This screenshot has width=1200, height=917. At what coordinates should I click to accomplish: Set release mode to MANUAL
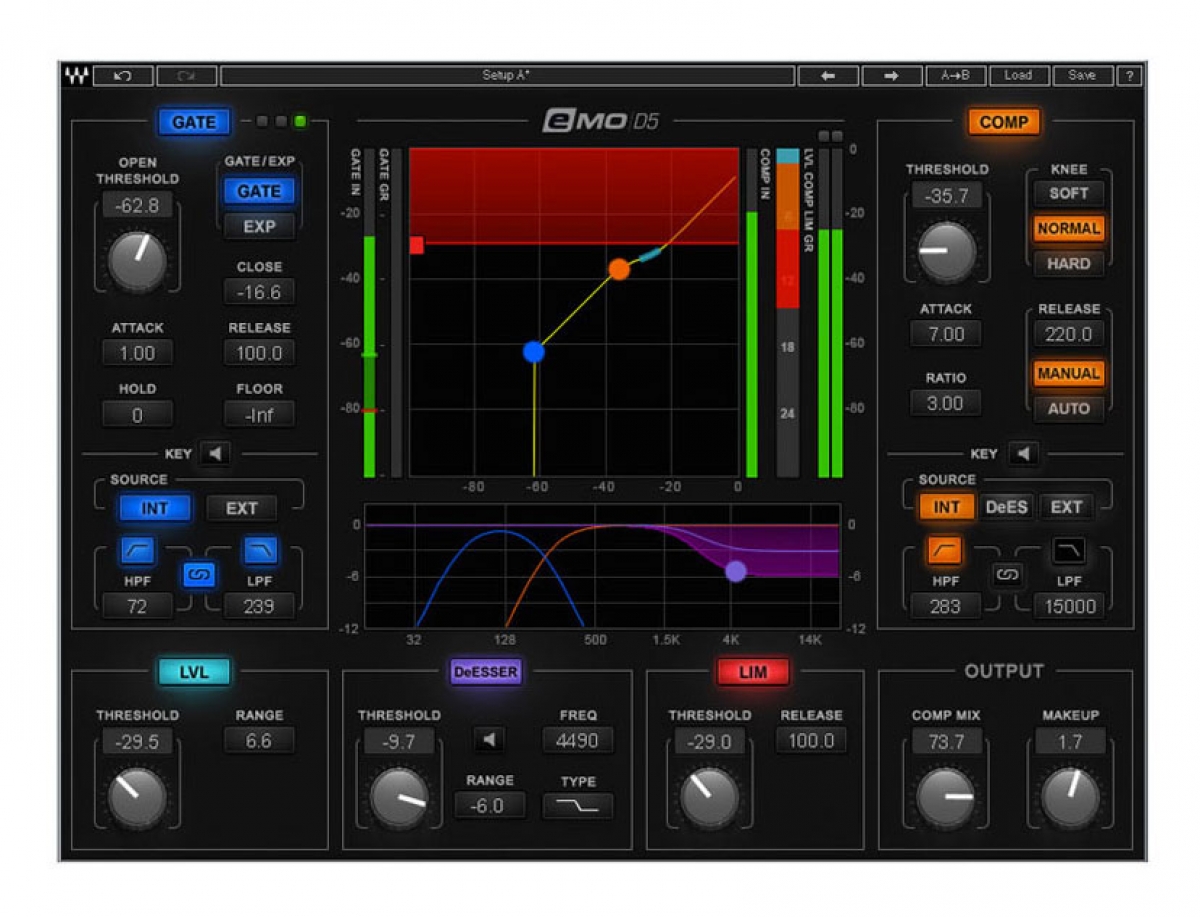coord(1068,373)
